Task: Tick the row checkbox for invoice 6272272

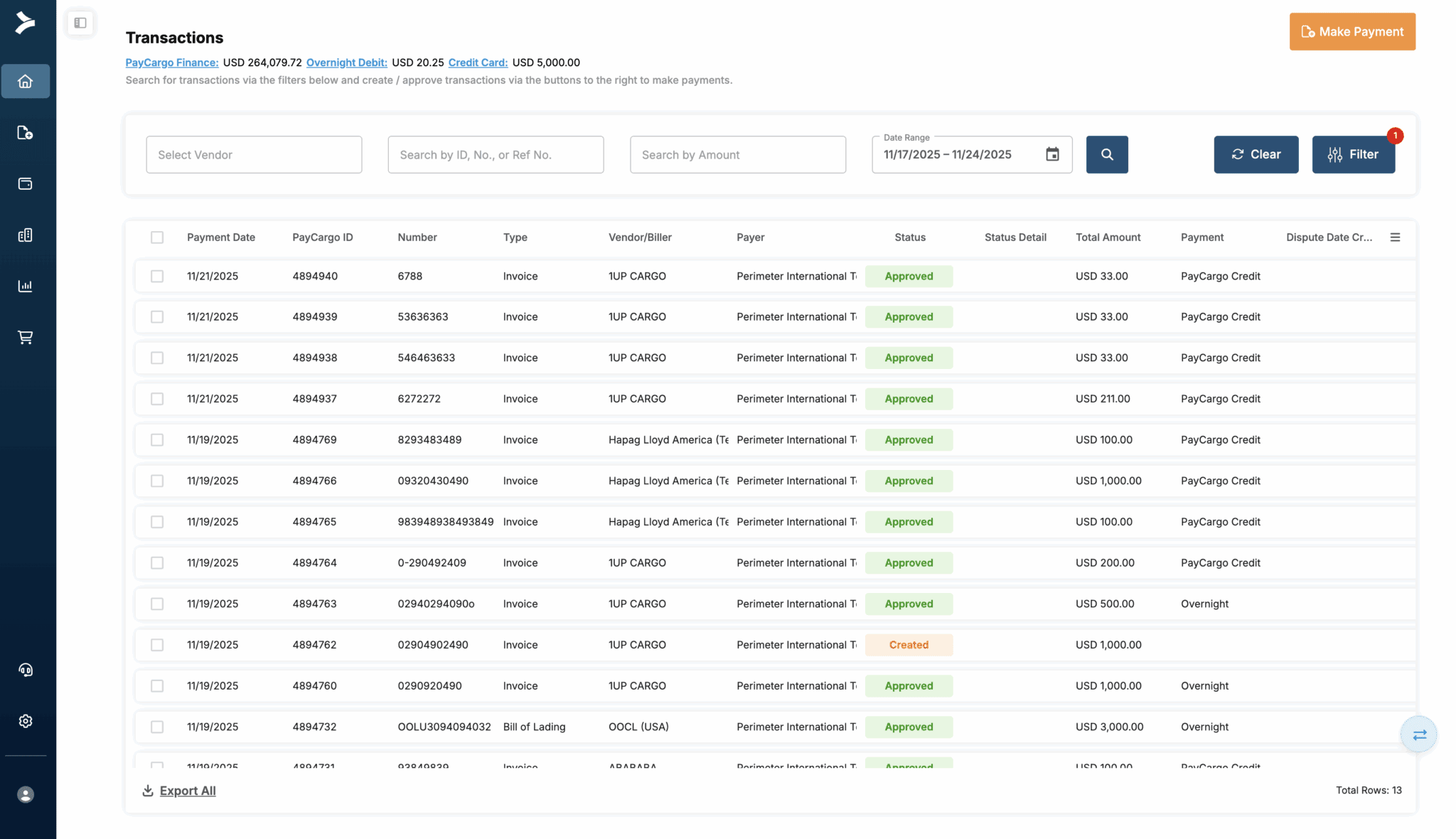Action: click(x=157, y=399)
